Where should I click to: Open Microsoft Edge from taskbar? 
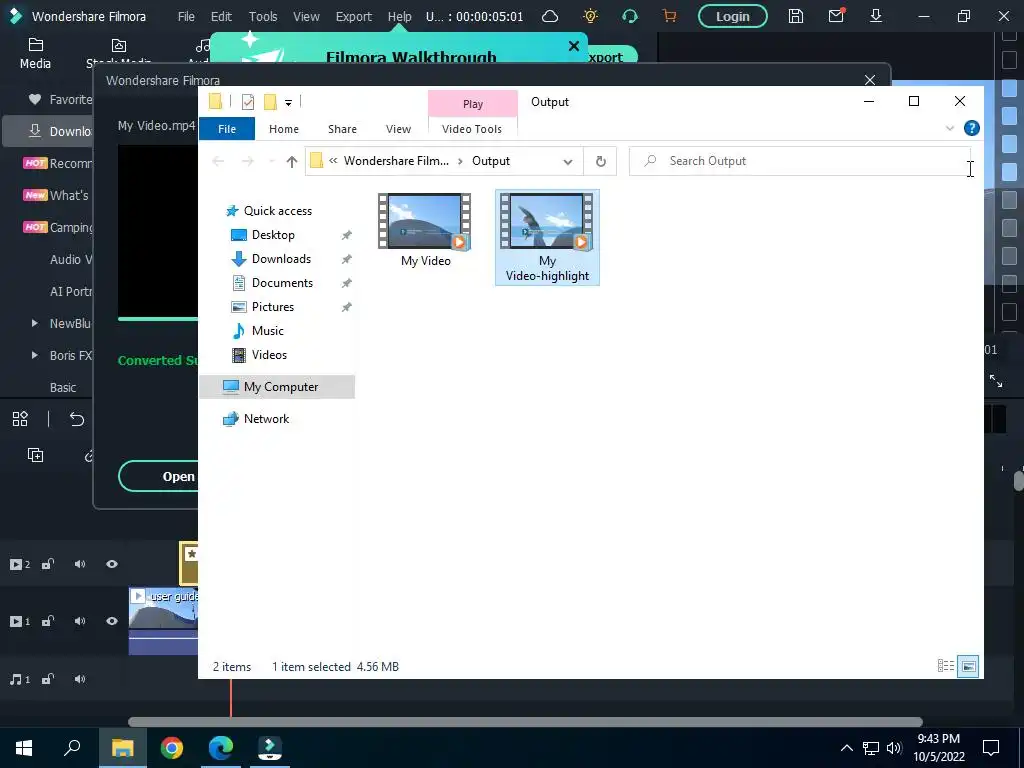tap(221, 748)
